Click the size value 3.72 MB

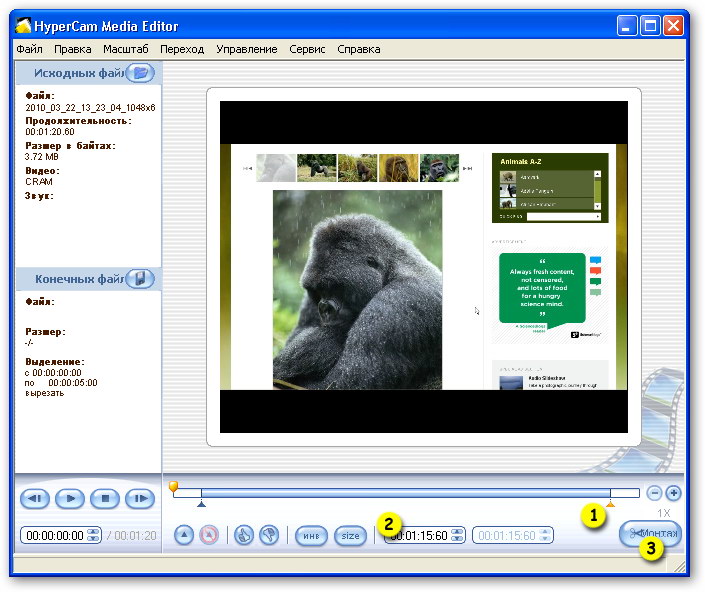42,156
